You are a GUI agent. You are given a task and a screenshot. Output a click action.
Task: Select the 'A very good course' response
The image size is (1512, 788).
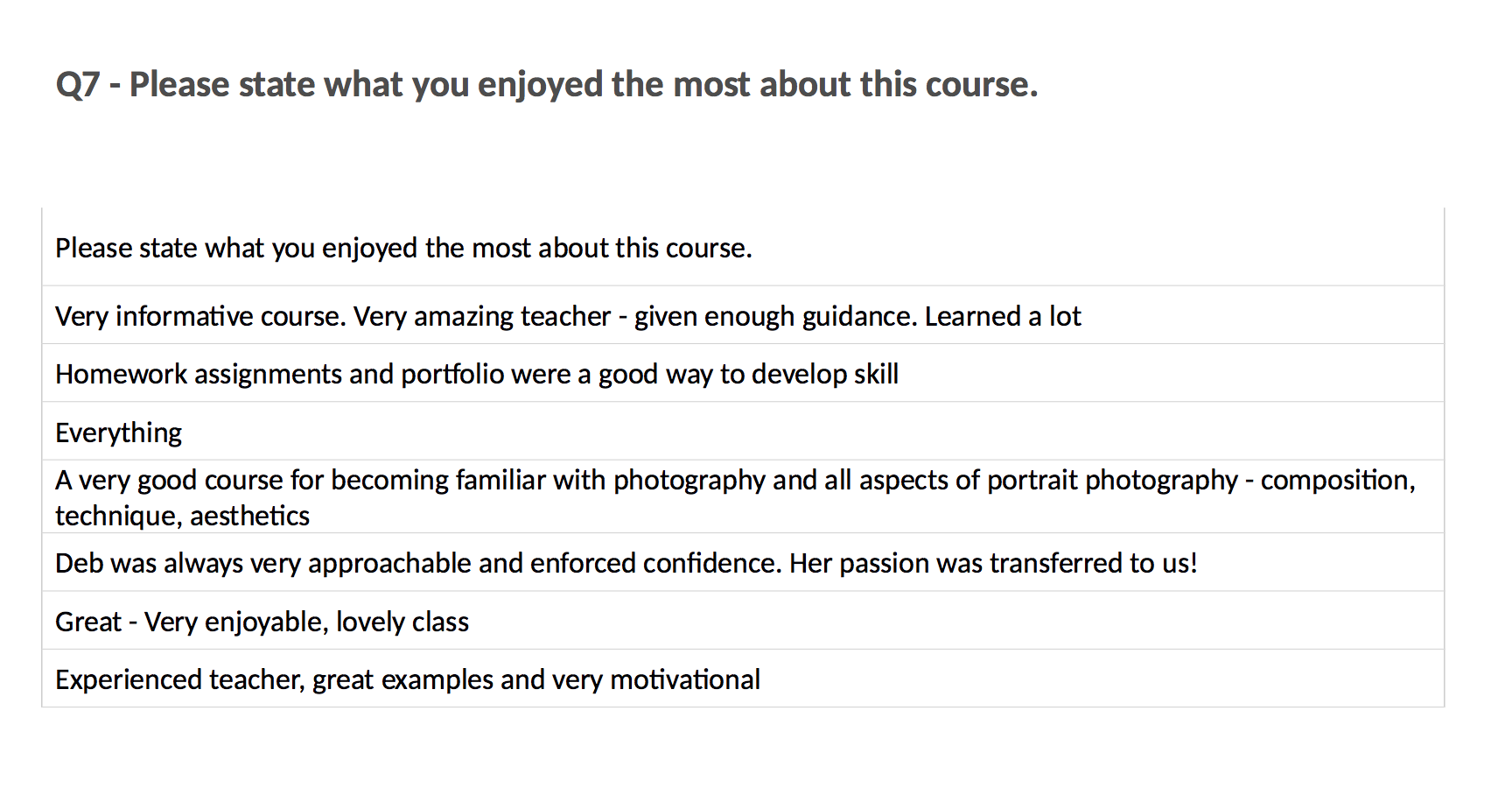click(735, 497)
